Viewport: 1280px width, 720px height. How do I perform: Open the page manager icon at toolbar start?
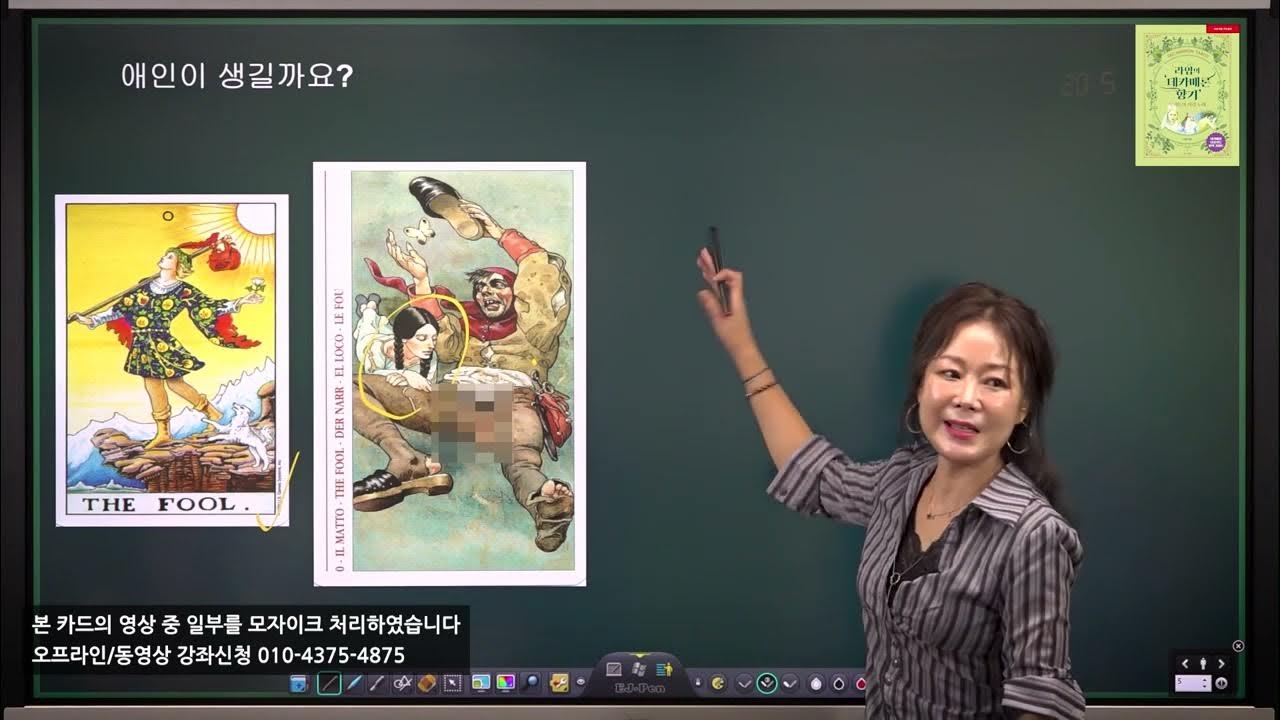pyautogui.click(x=299, y=684)
